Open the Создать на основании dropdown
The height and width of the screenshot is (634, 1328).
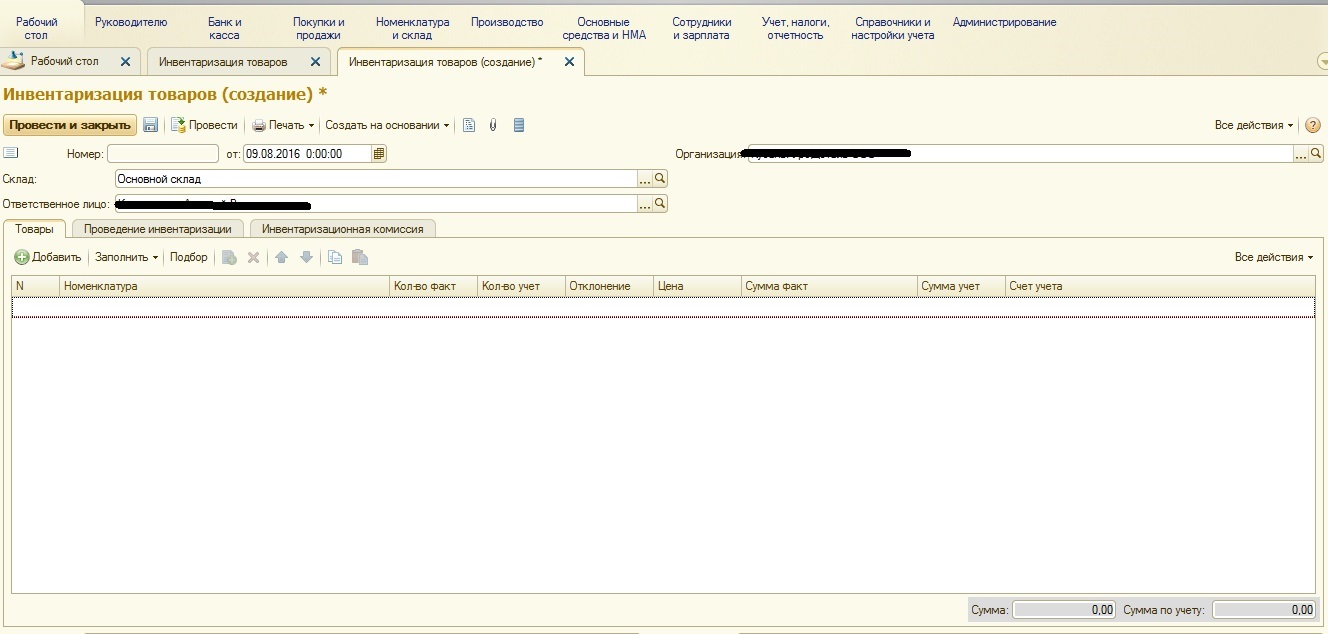point(387,125)
